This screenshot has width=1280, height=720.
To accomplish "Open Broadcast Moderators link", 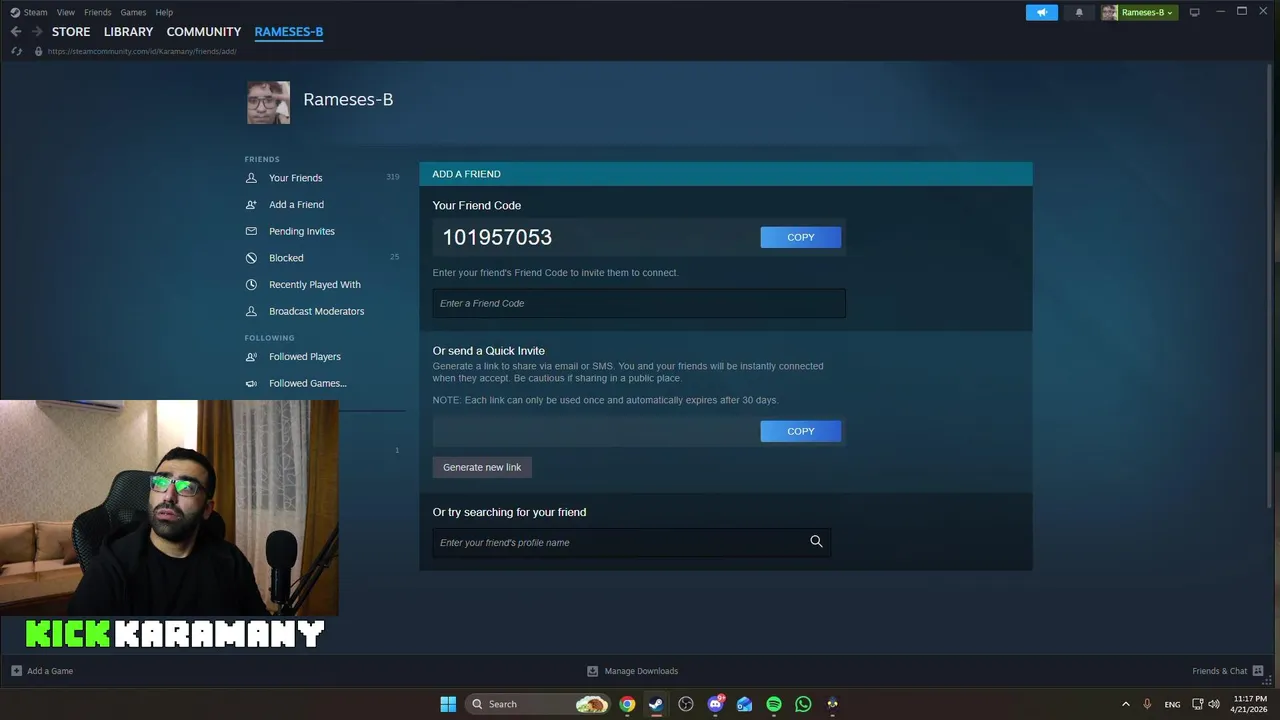I will coord(317,311).
